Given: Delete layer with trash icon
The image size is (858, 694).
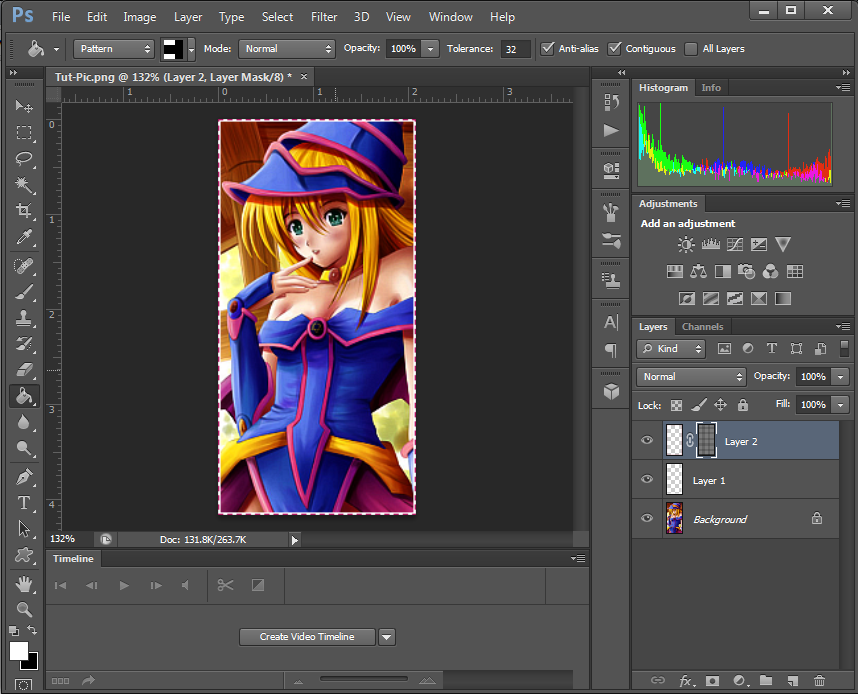Looking at the screenshot, I should tap(819, 680).
